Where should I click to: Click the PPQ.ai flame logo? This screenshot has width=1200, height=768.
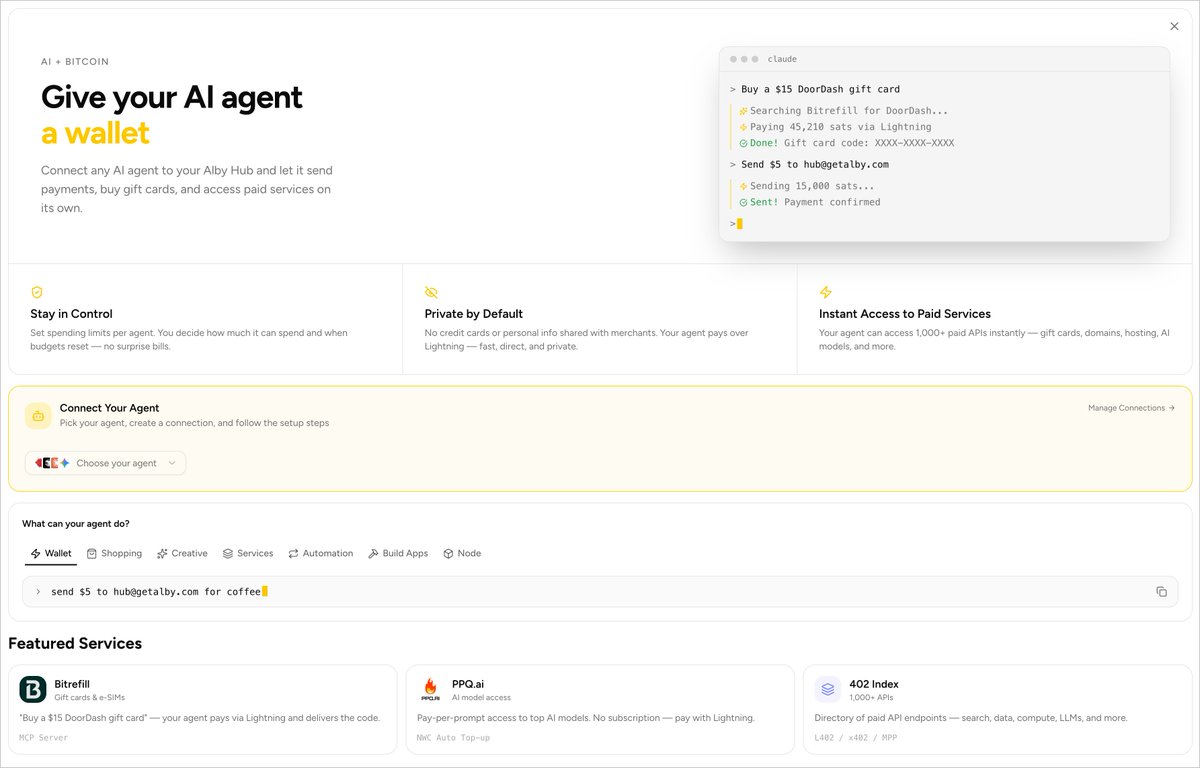[430, 690]
